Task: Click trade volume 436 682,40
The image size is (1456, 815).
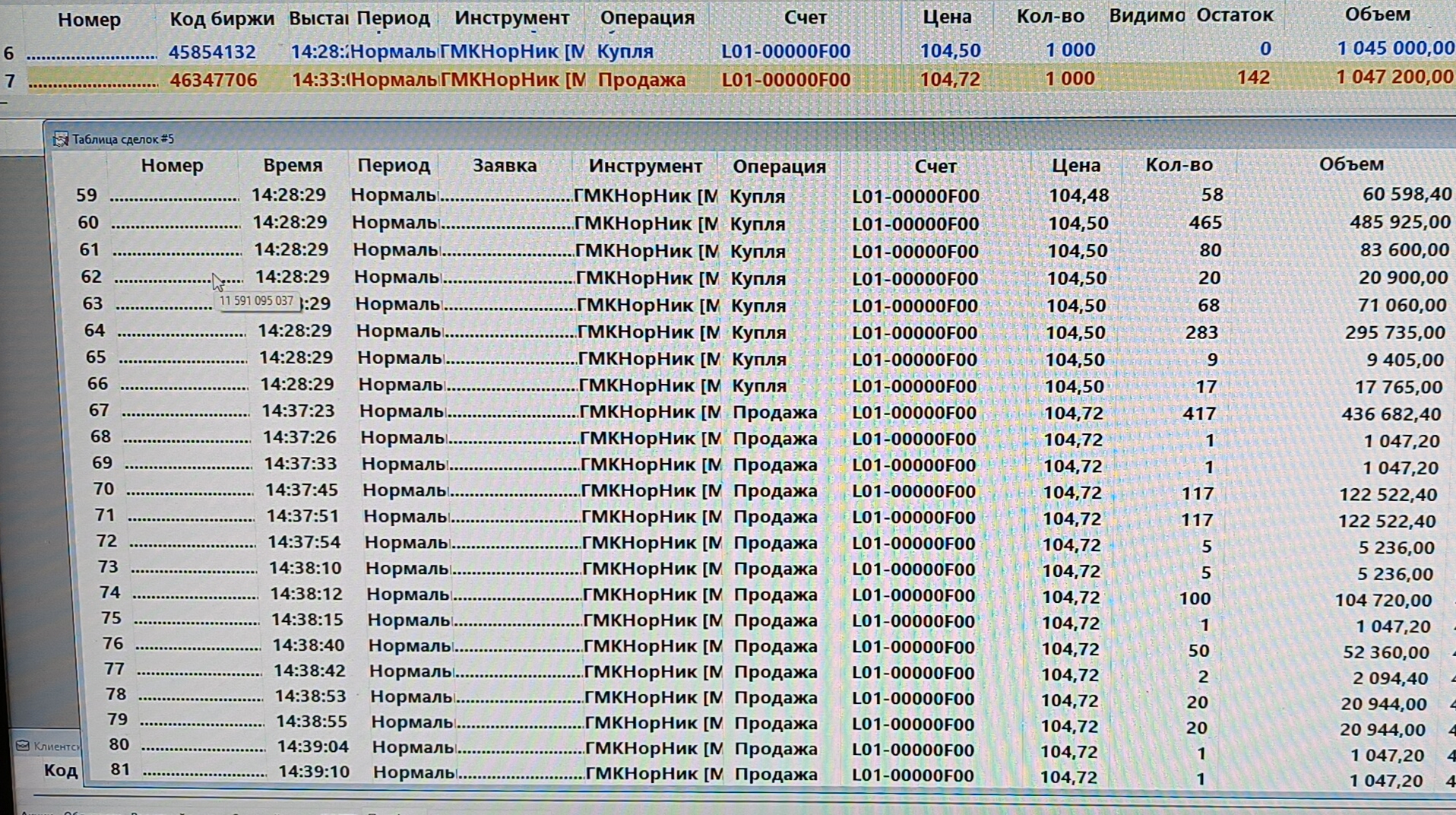Action: [1392, 414]
